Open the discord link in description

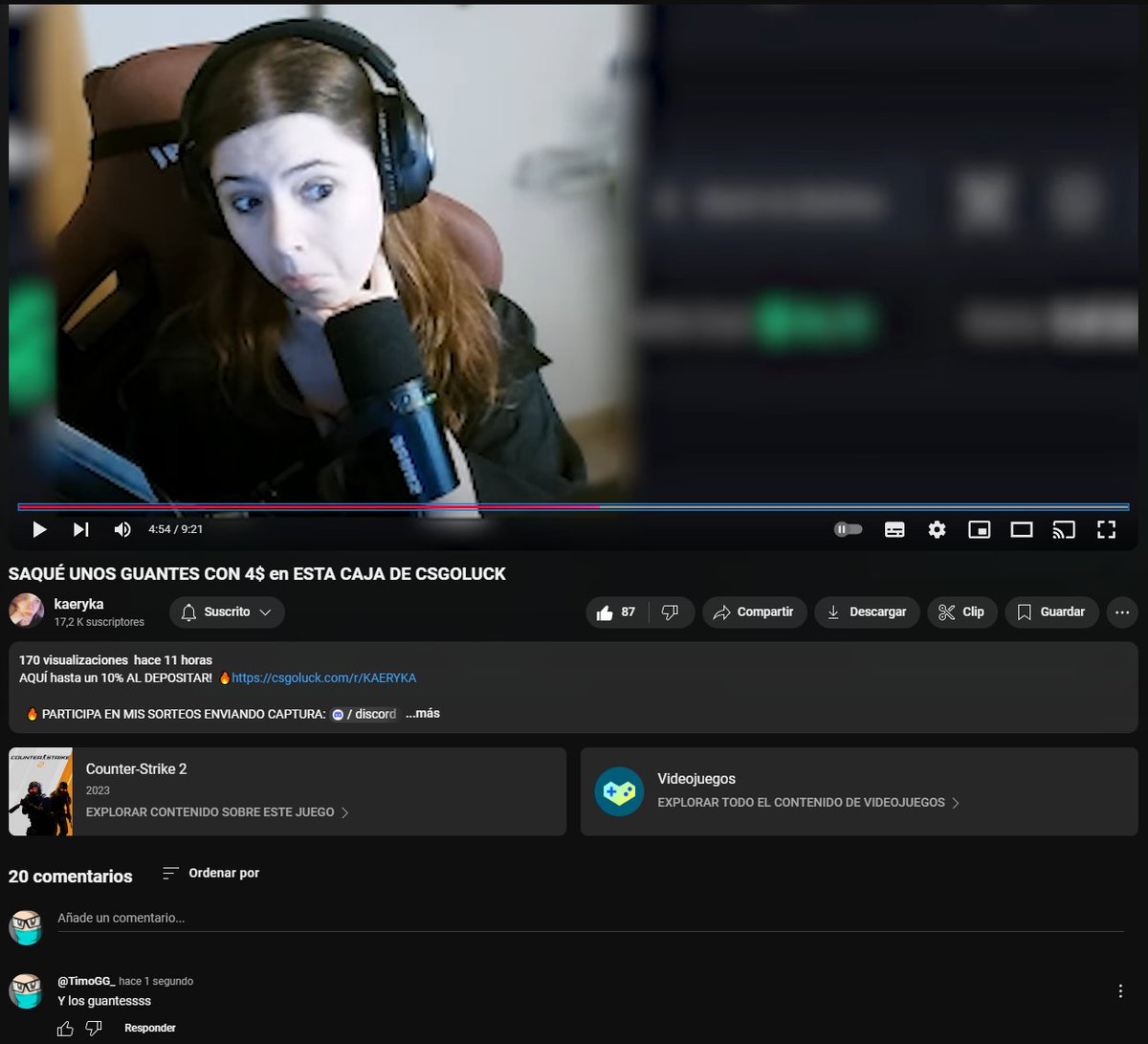(364, 714)
